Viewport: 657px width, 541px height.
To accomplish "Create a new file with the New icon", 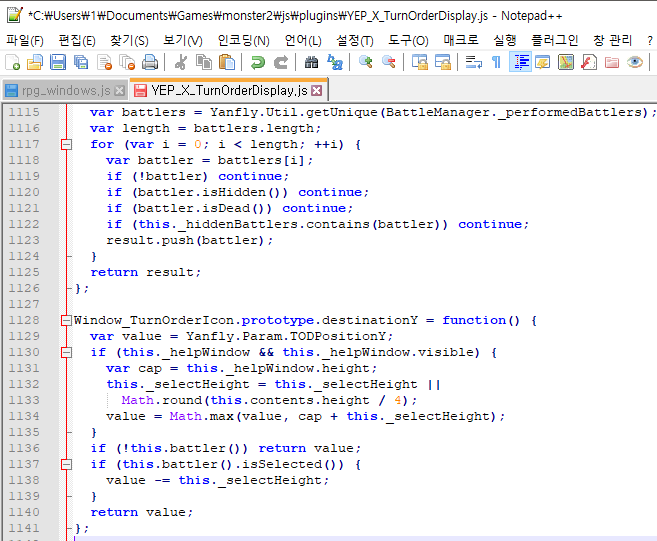I will point(13,62).
